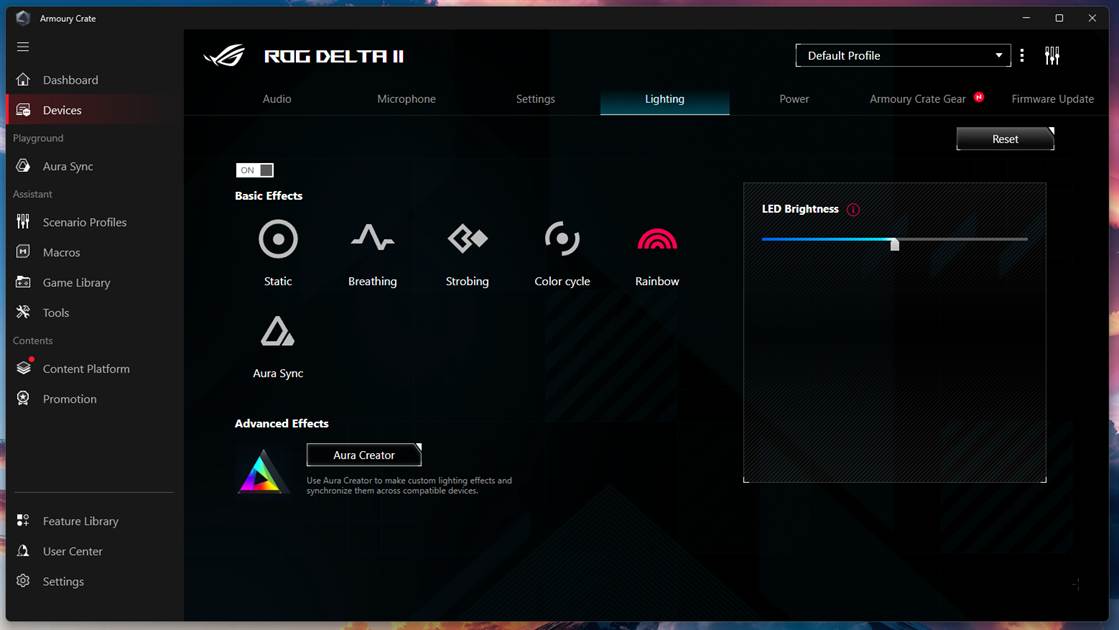Image resolution: width=1119 pixels, height=630 pixels.
Task: Click the ROG DELTA II device title
Action: tap(334, 56)
